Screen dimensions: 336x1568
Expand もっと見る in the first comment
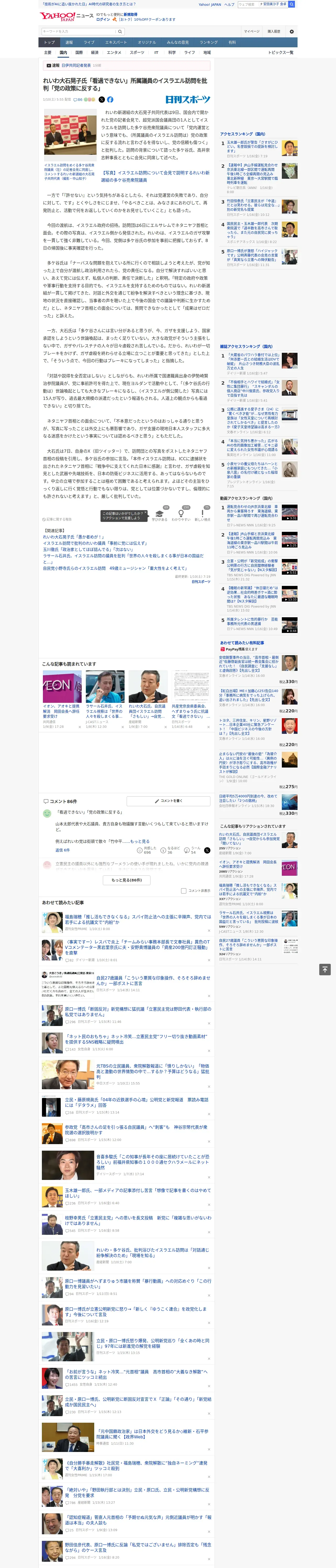pos(140,841)
